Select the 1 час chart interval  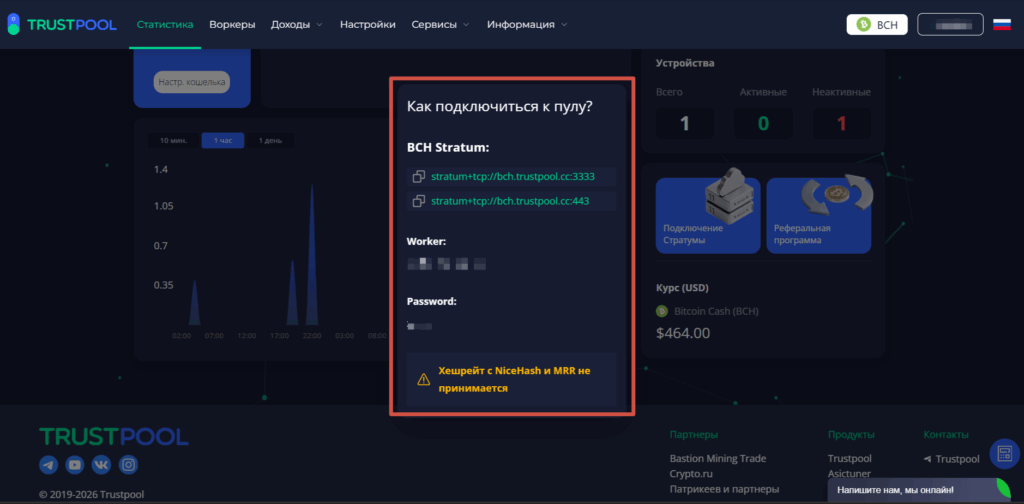point(223,140)
